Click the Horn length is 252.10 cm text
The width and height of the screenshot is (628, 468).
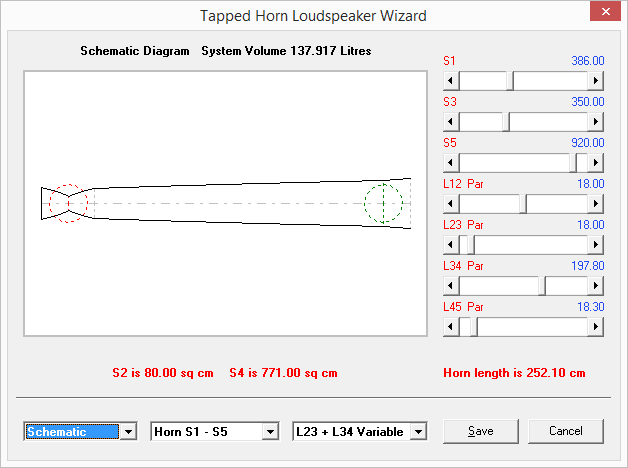pyautogui.click(x=514, y=373)
